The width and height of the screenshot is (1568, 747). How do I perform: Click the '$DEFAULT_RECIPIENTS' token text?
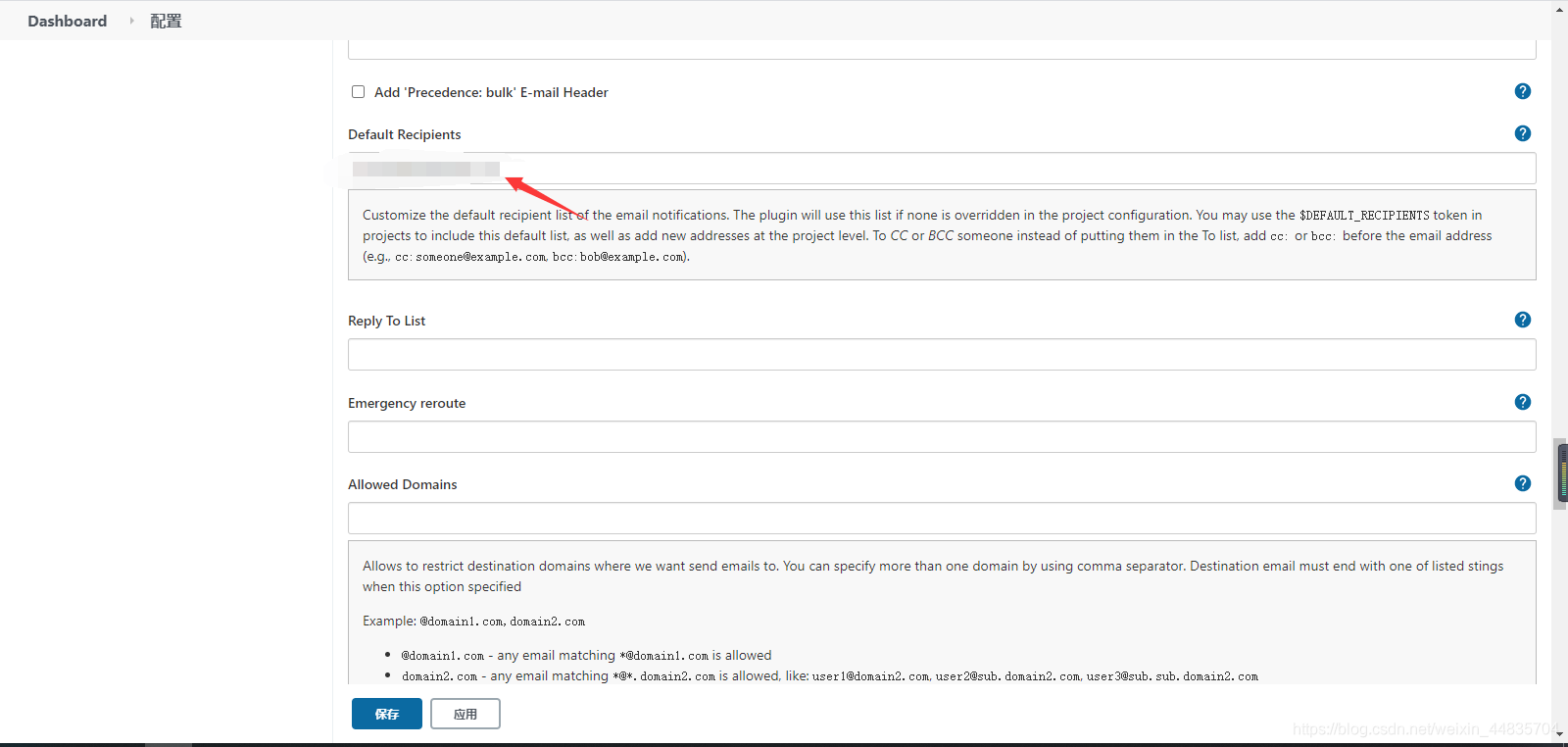[1364, 215]
